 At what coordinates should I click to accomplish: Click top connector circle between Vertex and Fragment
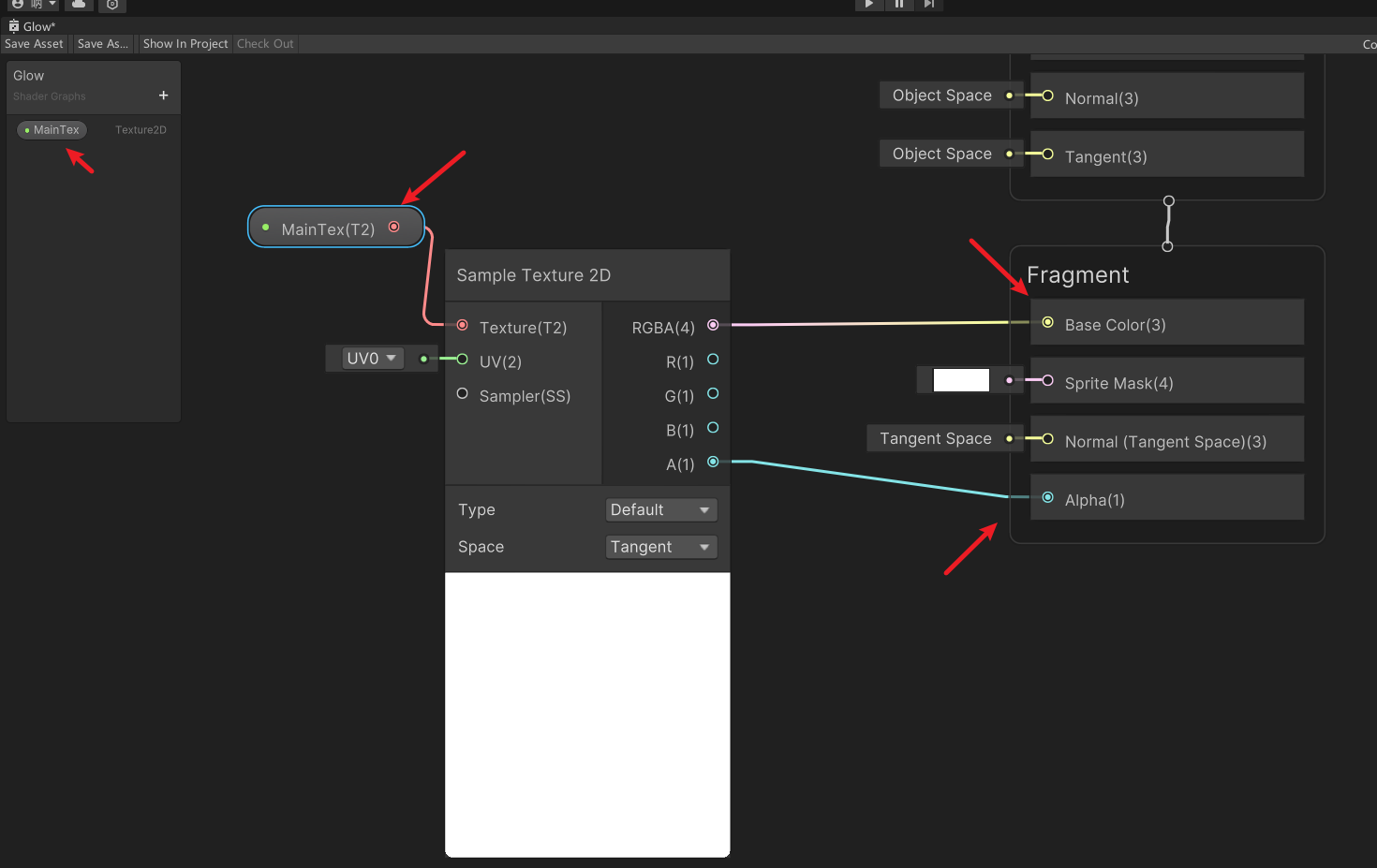point(1168,201)
